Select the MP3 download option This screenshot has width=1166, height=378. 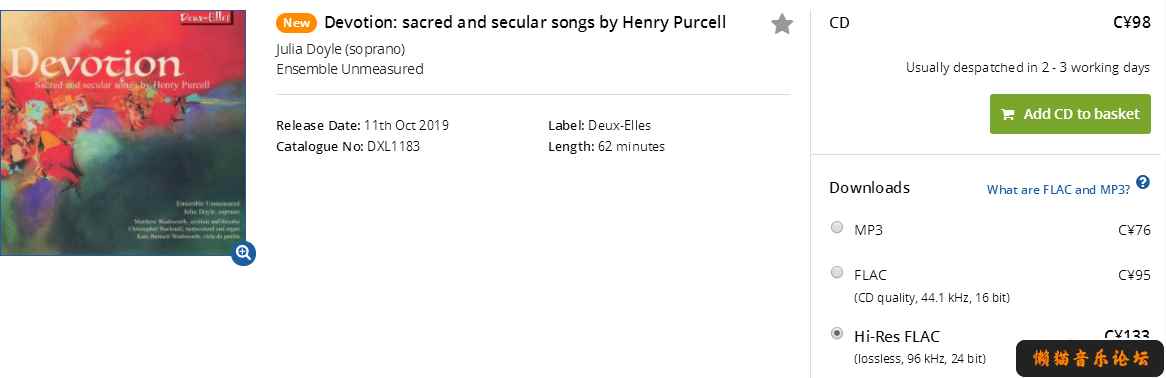coord(837,227)
